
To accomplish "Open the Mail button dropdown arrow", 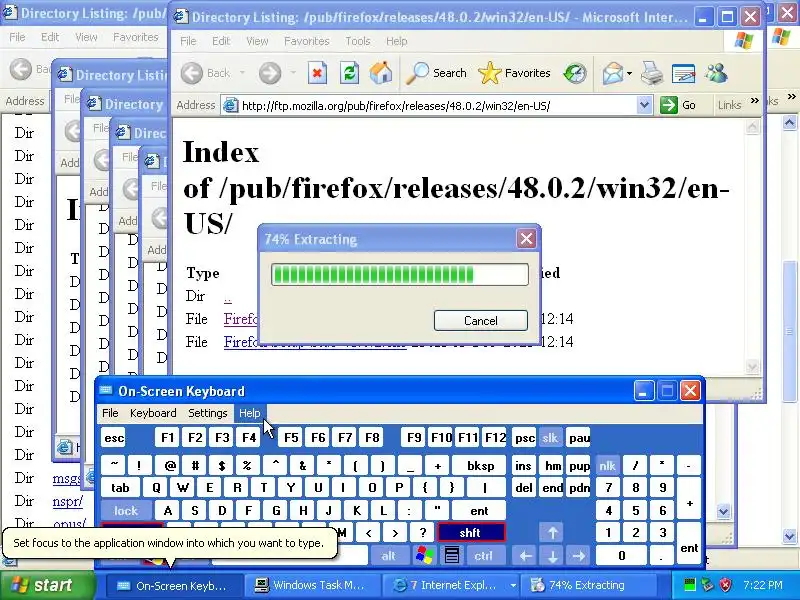I will 630,73.
